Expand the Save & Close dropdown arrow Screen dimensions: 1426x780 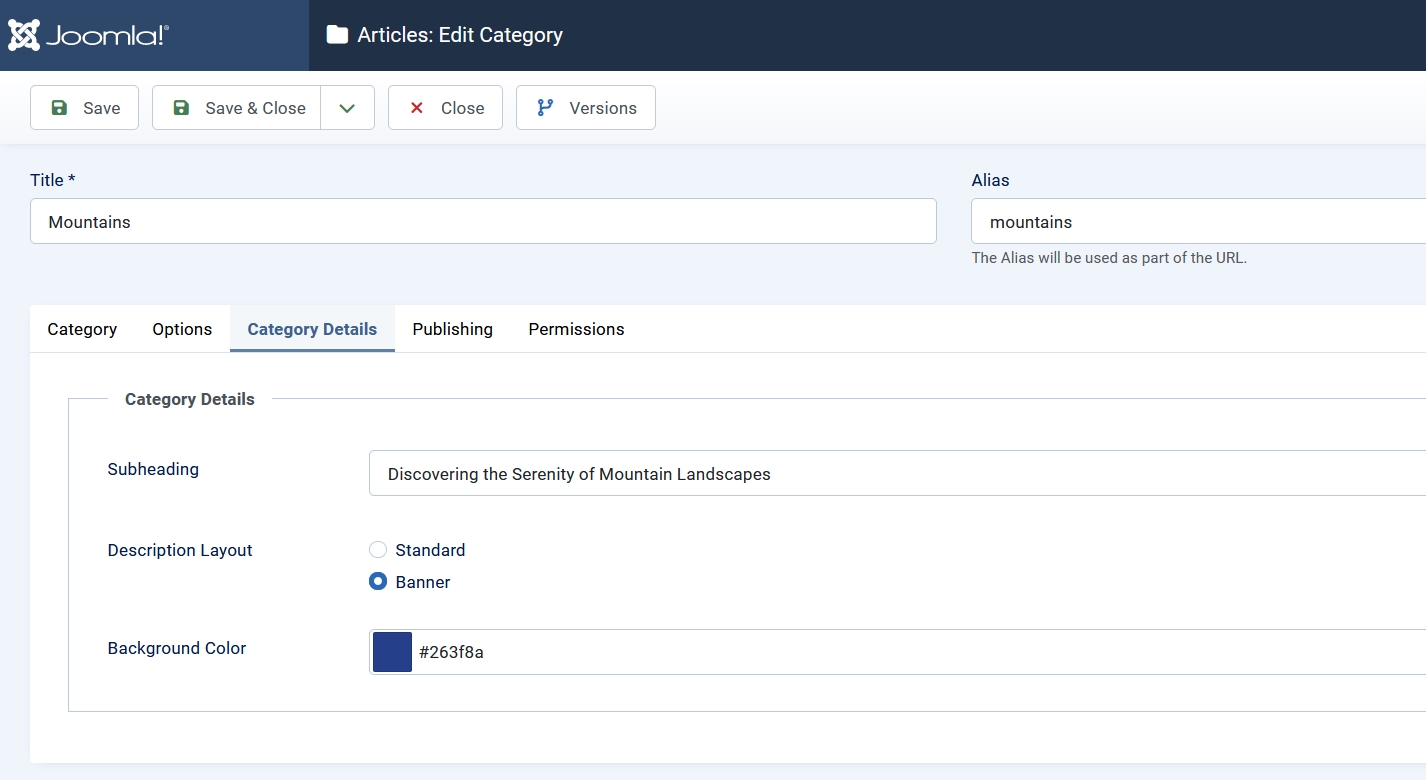tap(347, 108)
